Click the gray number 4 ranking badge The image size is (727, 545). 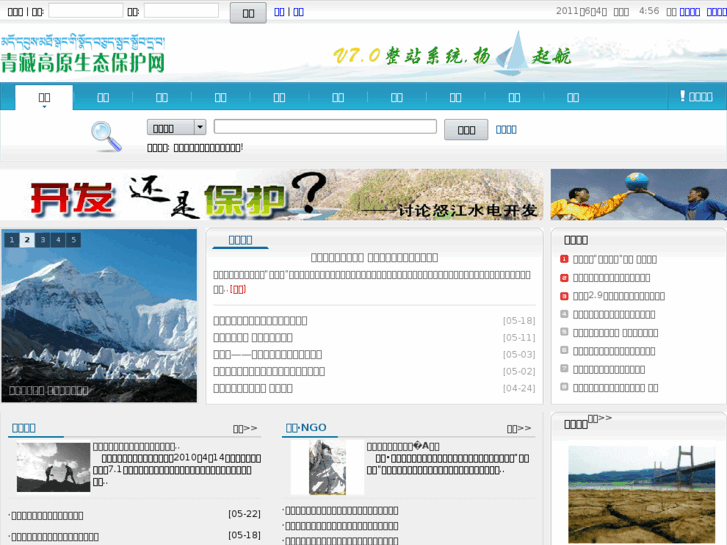pos(564,314)
